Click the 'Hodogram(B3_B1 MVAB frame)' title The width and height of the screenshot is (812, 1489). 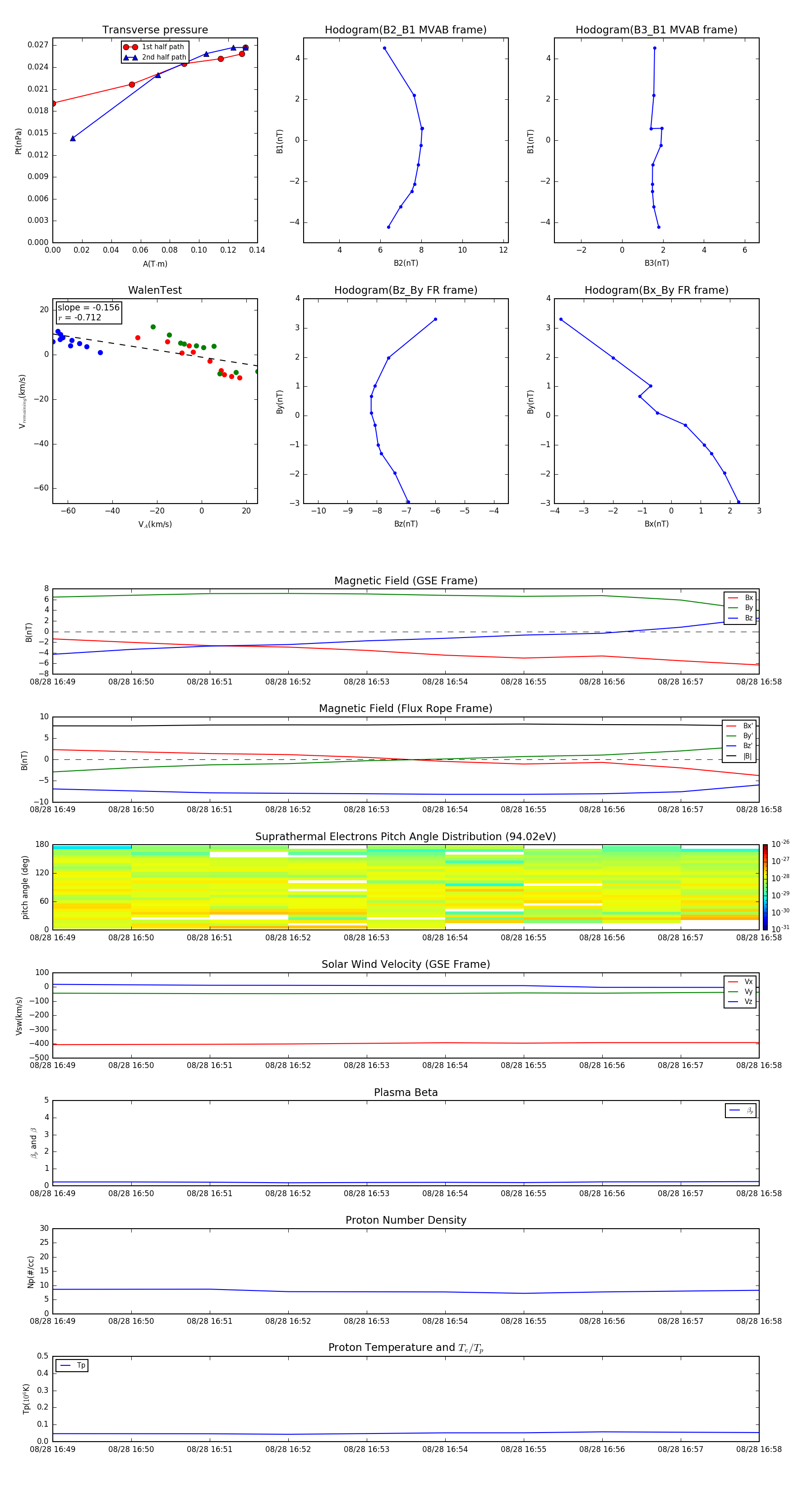coord(656,30)
